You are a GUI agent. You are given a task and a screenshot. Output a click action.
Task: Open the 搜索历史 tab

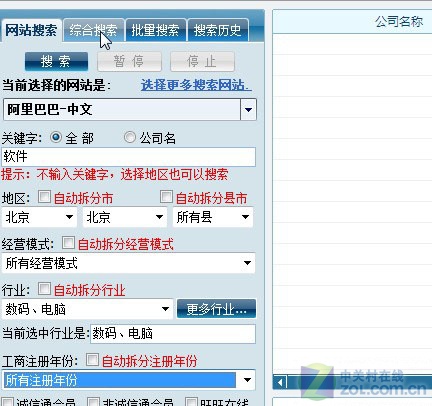tap(218, 30)
